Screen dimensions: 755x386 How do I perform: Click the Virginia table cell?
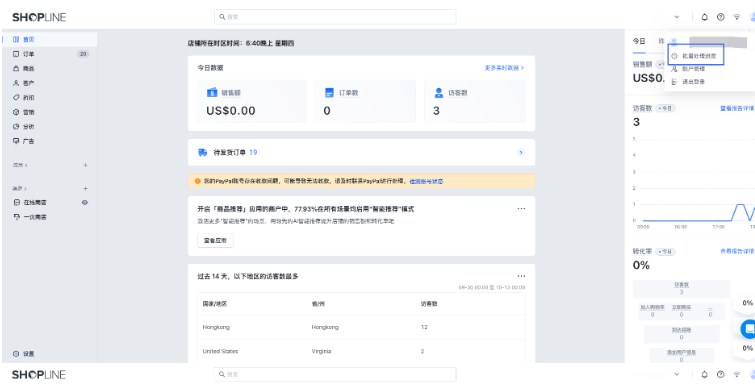[x=322, y=351]
